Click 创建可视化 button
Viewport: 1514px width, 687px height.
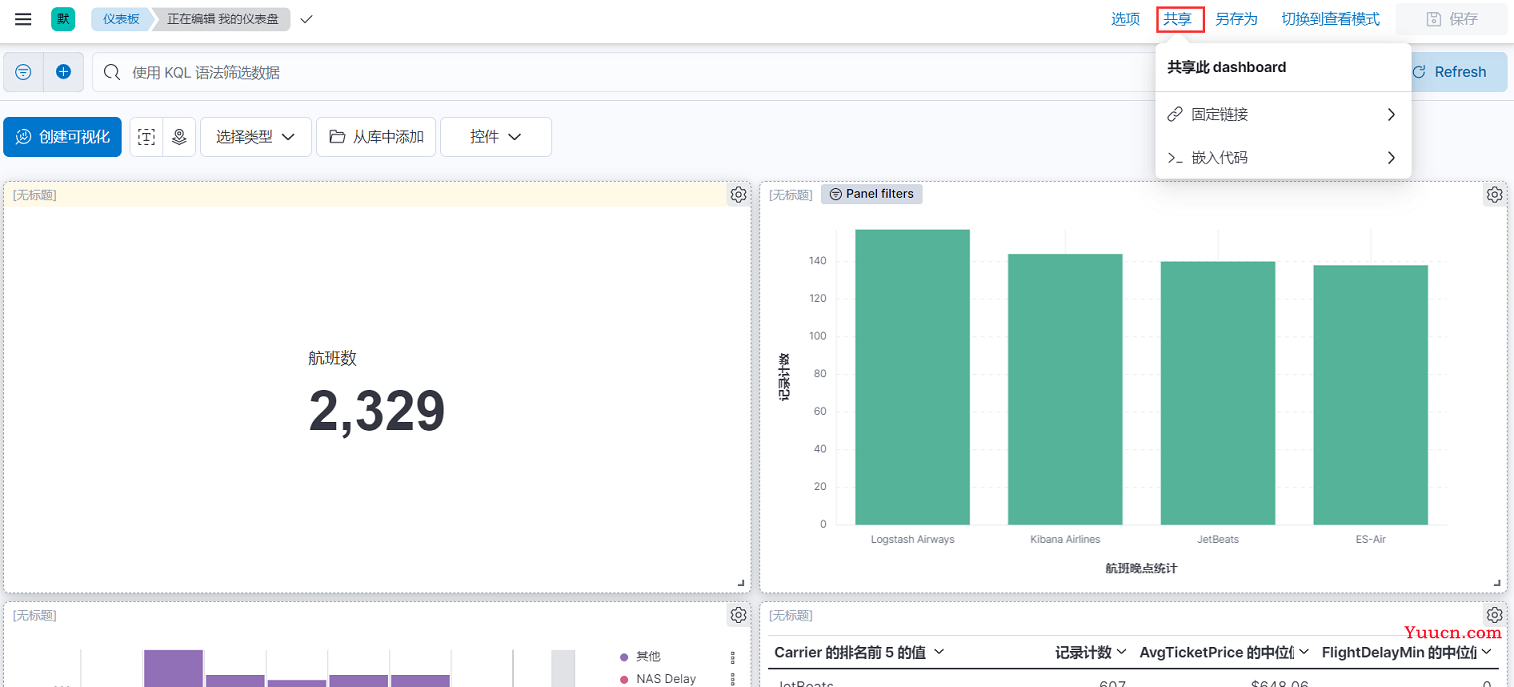[63, 137]
